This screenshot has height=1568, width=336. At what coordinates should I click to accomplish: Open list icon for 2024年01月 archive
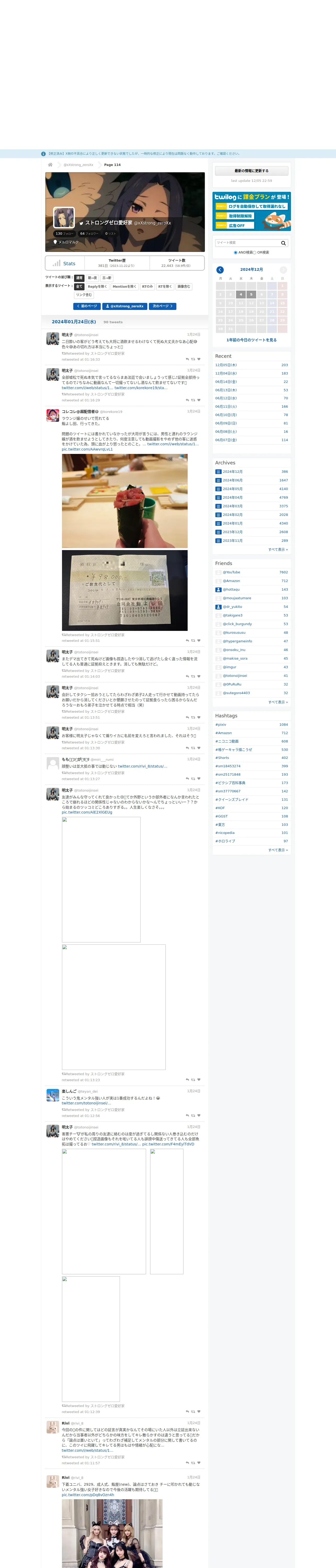pos(218,523)
